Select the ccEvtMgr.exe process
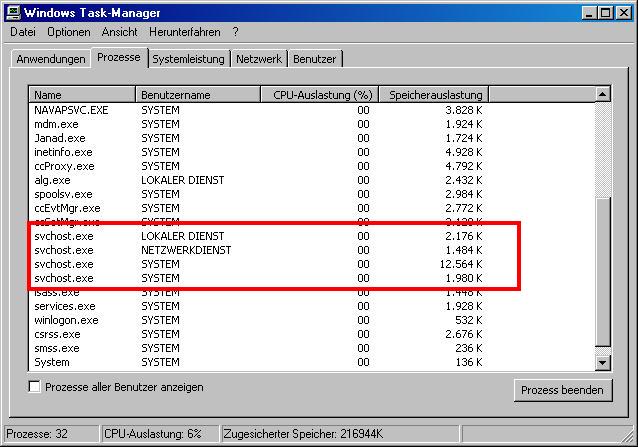 [x=259, y=208]
